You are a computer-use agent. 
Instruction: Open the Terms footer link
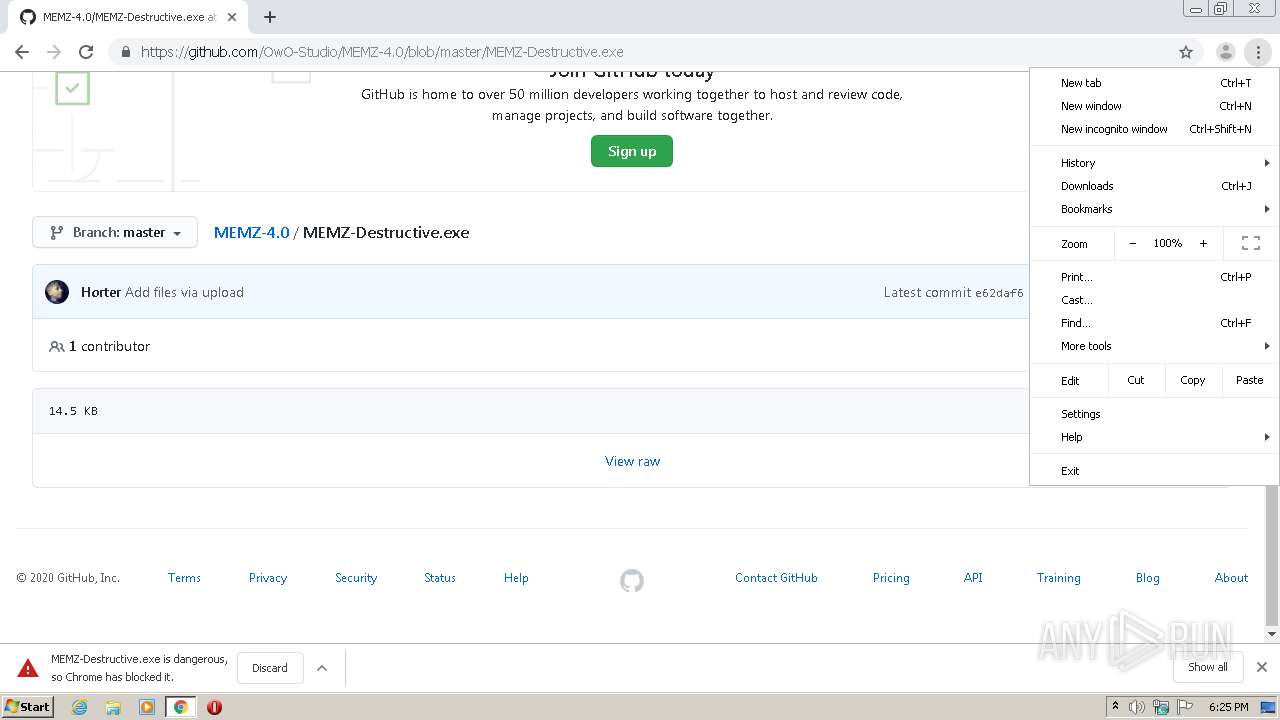(184, 578)
